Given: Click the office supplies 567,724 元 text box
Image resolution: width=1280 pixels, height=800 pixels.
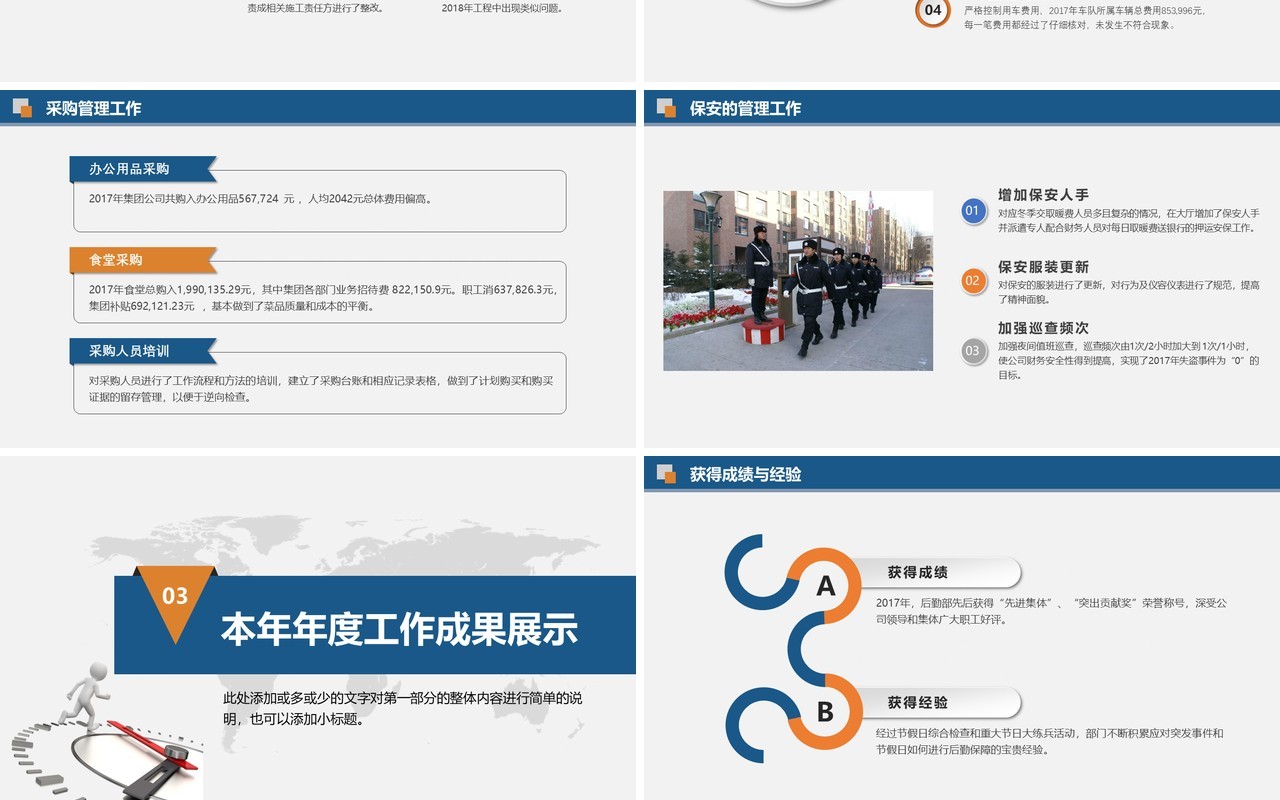Looking at the screenshot, I should pos(320,200).
